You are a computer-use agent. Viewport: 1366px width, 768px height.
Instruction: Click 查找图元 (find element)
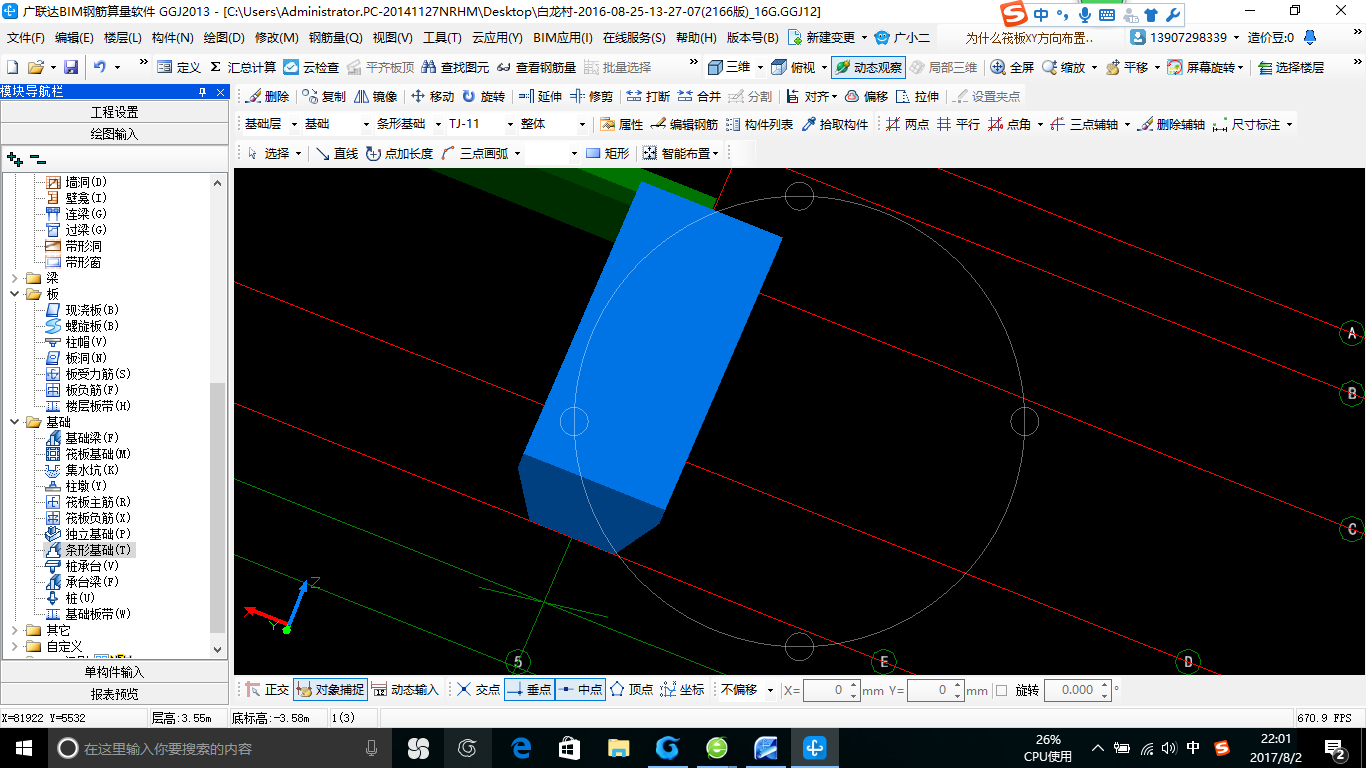pos(455,67)
